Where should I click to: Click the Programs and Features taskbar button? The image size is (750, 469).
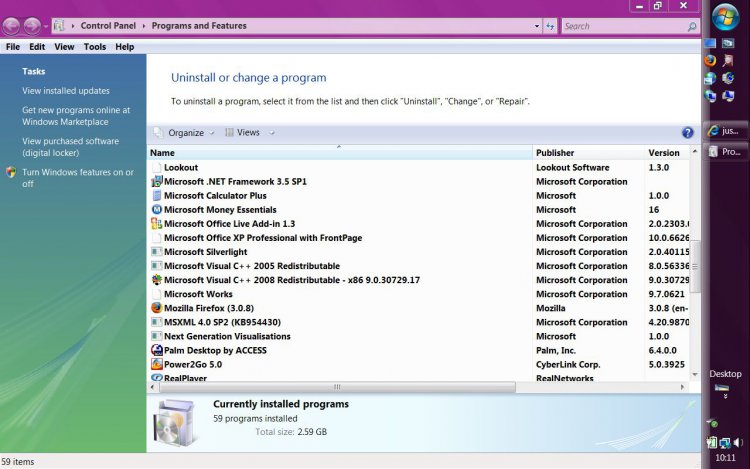726,152
